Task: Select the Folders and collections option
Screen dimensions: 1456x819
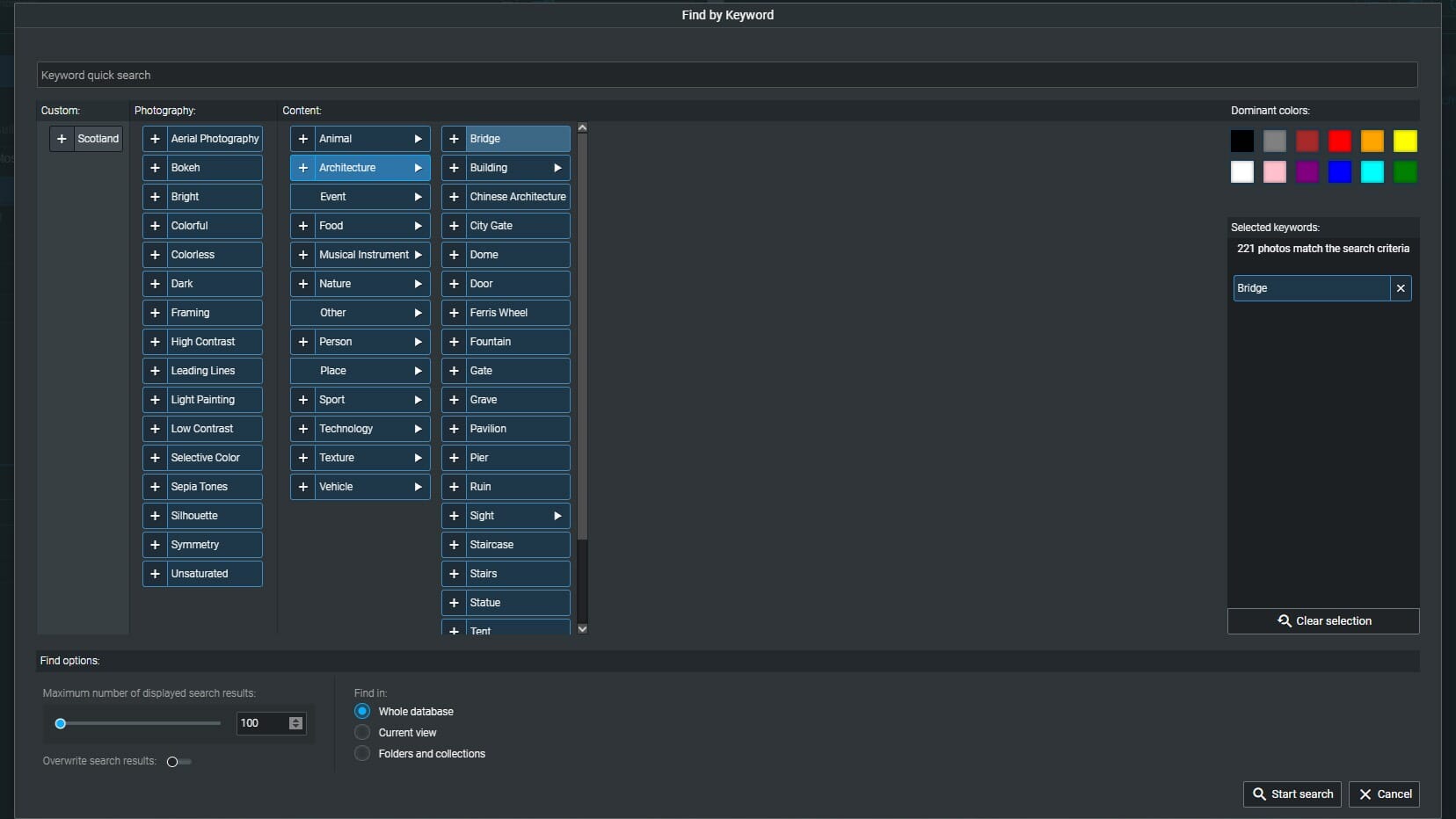Action: tap(361, 753)
